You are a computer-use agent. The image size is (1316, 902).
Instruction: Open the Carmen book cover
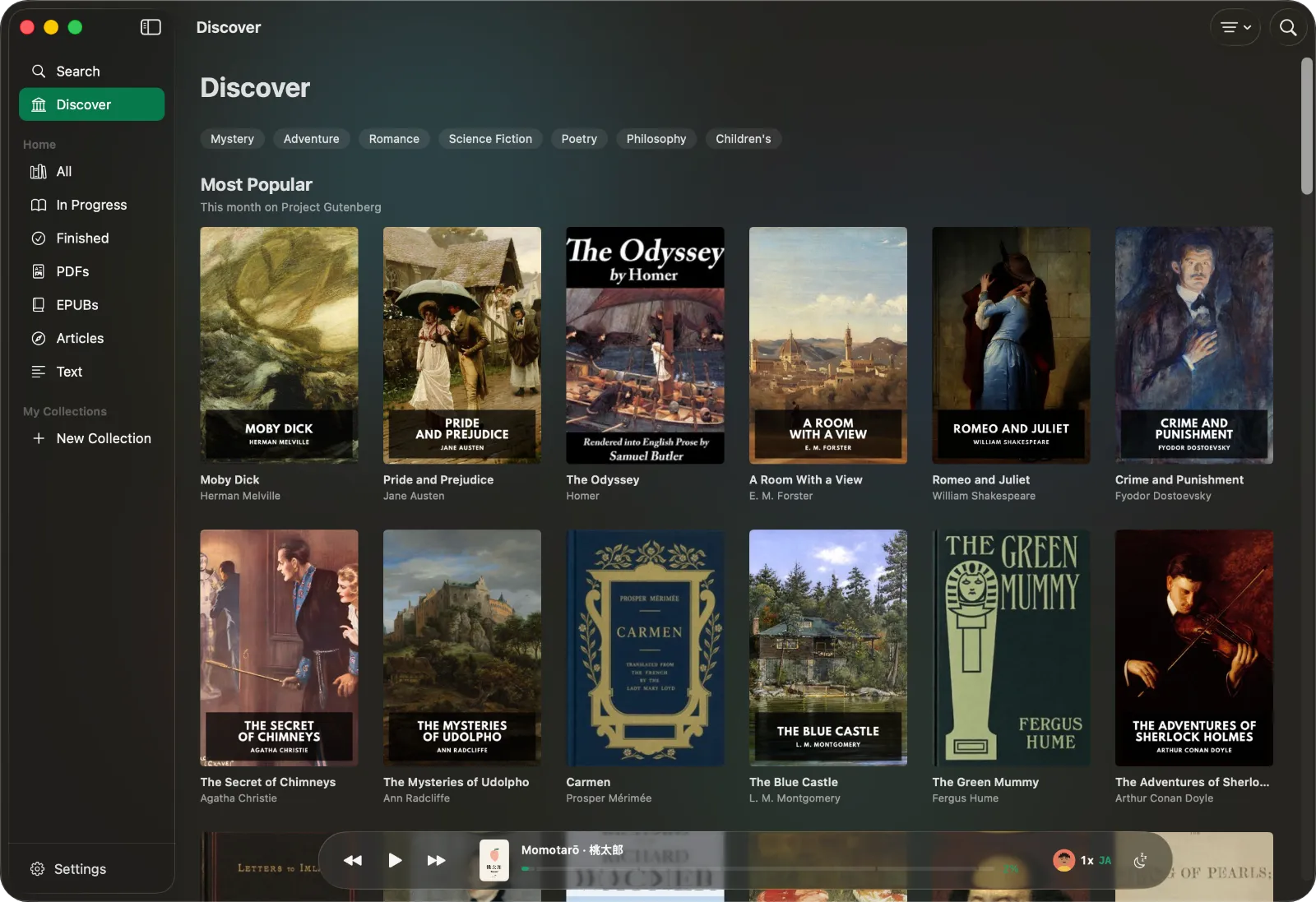[x=646, y=648]
